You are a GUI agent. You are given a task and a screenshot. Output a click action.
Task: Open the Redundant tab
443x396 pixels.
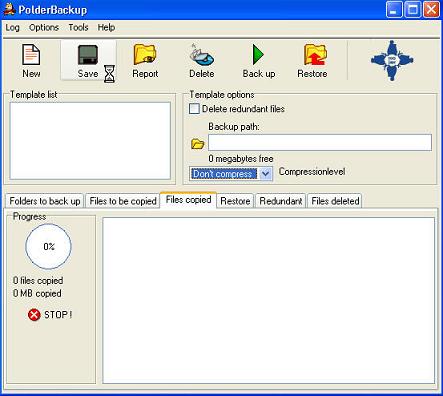pyautogui.click(x=281, y=201)
